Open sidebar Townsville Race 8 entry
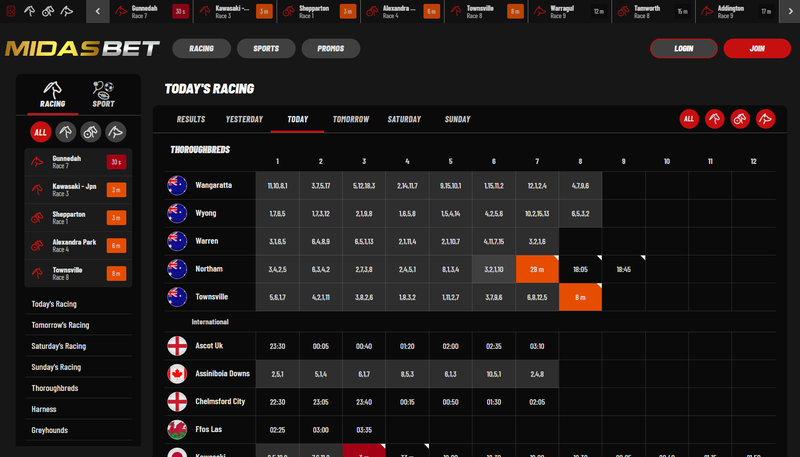Screen dimensions: 800x457 (x=78, y=273)
